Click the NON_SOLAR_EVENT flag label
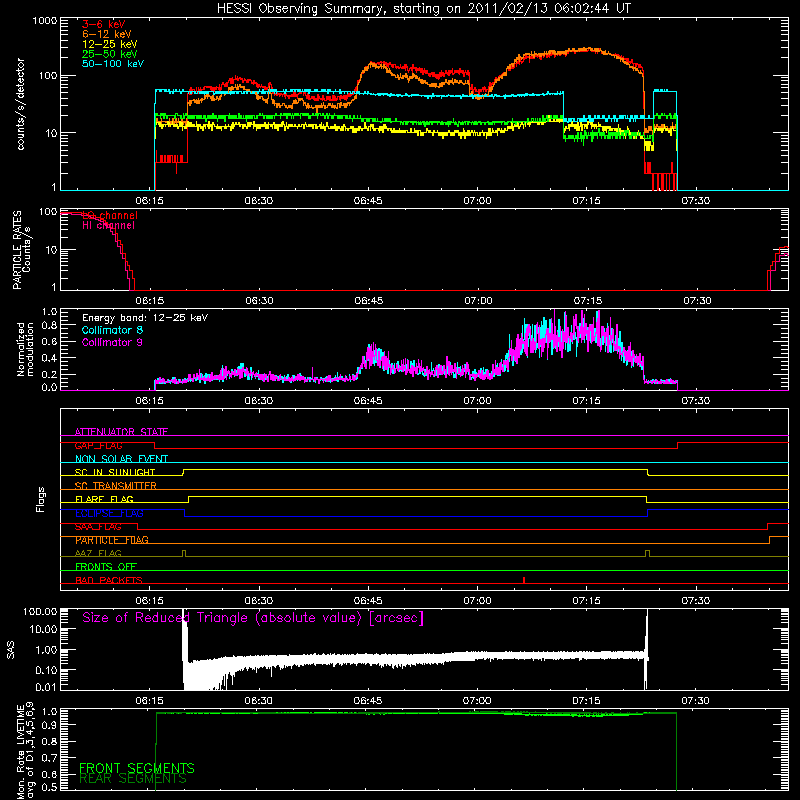This screenshot has height=800, width=800. click(121, 459)
